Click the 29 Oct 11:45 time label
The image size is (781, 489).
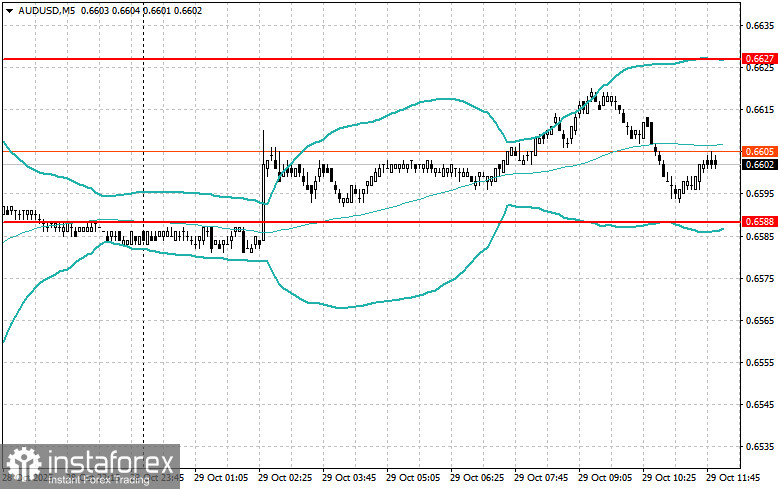pyautogui.click(x=733, y=478)
